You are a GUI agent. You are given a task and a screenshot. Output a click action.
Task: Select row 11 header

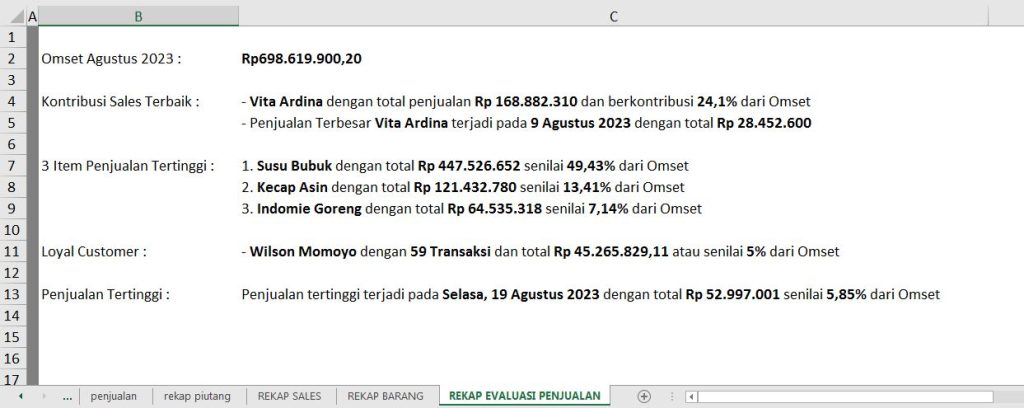pos(13,251)
